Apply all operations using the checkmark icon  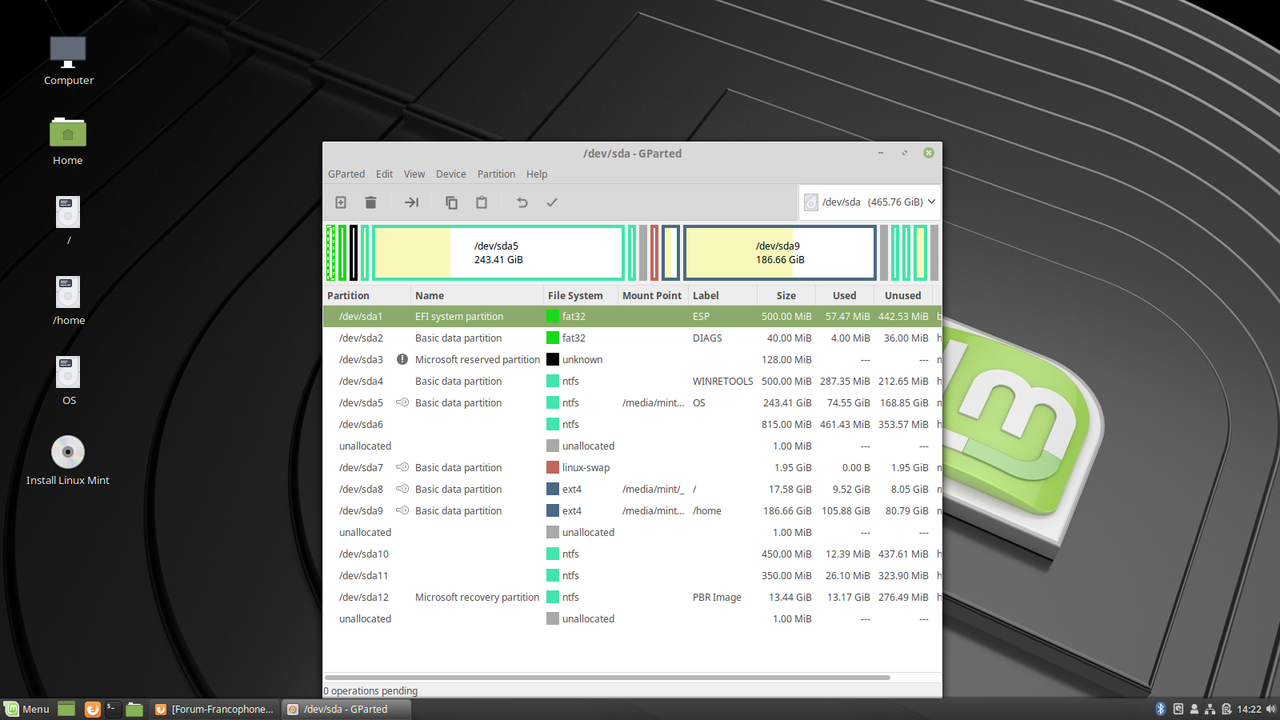click(x=552, y=202)
